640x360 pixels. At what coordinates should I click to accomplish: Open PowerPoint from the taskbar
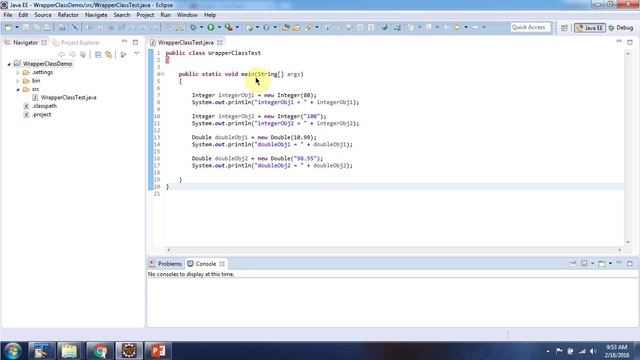[x=158, y=351]
